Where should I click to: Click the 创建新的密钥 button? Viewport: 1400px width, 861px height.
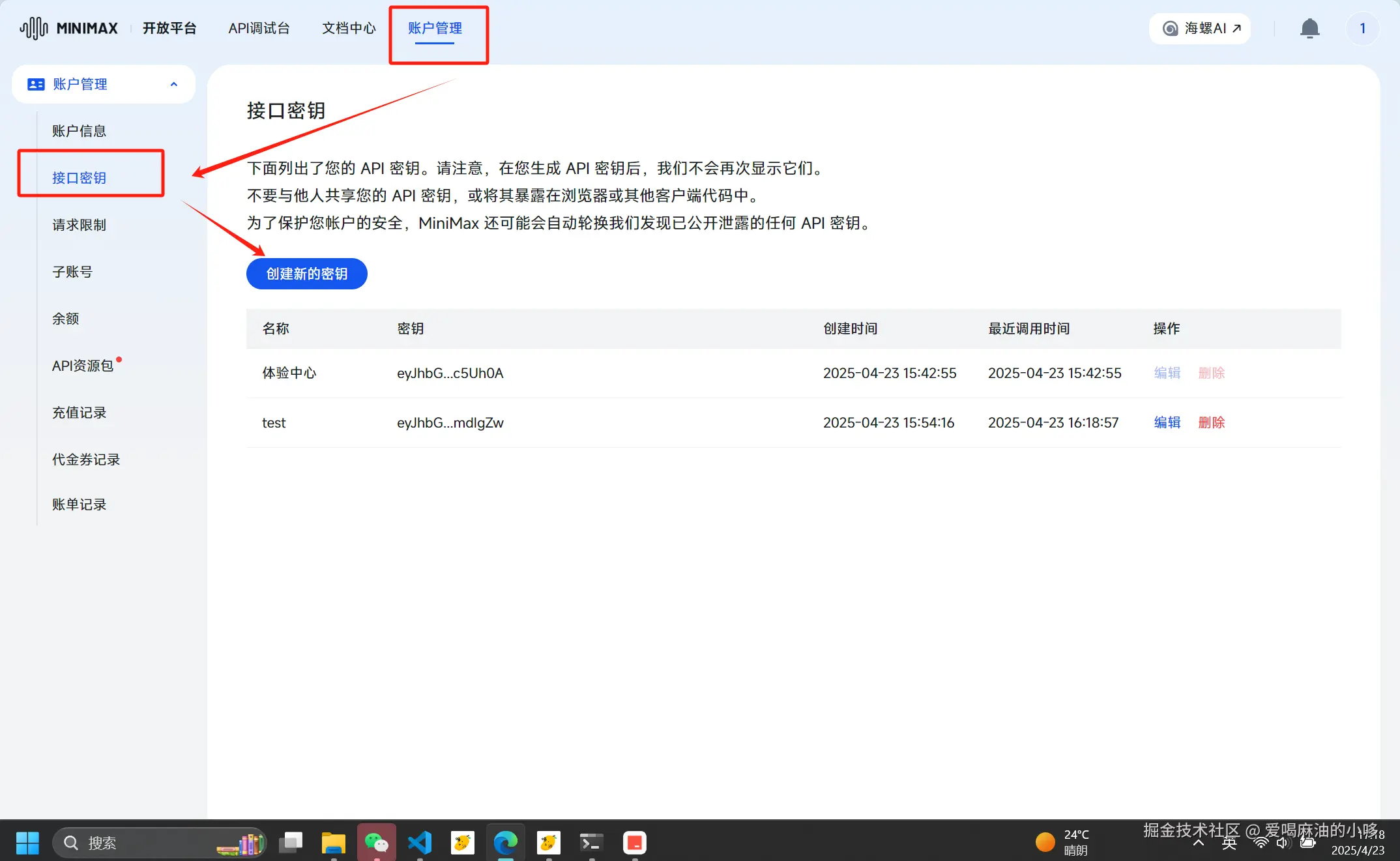[x=306, y=274]
